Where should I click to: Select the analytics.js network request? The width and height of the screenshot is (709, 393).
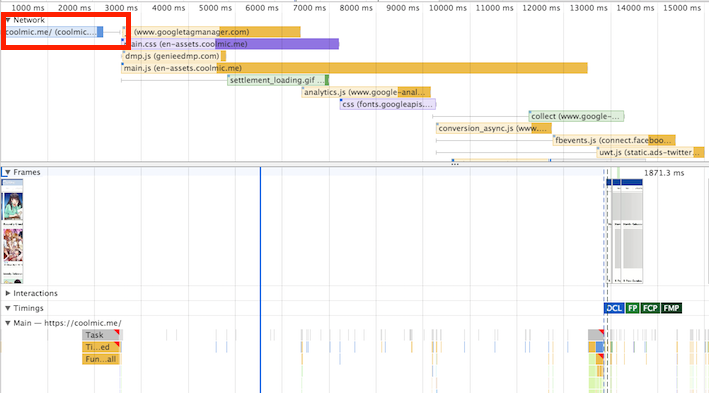pos(366,92)
